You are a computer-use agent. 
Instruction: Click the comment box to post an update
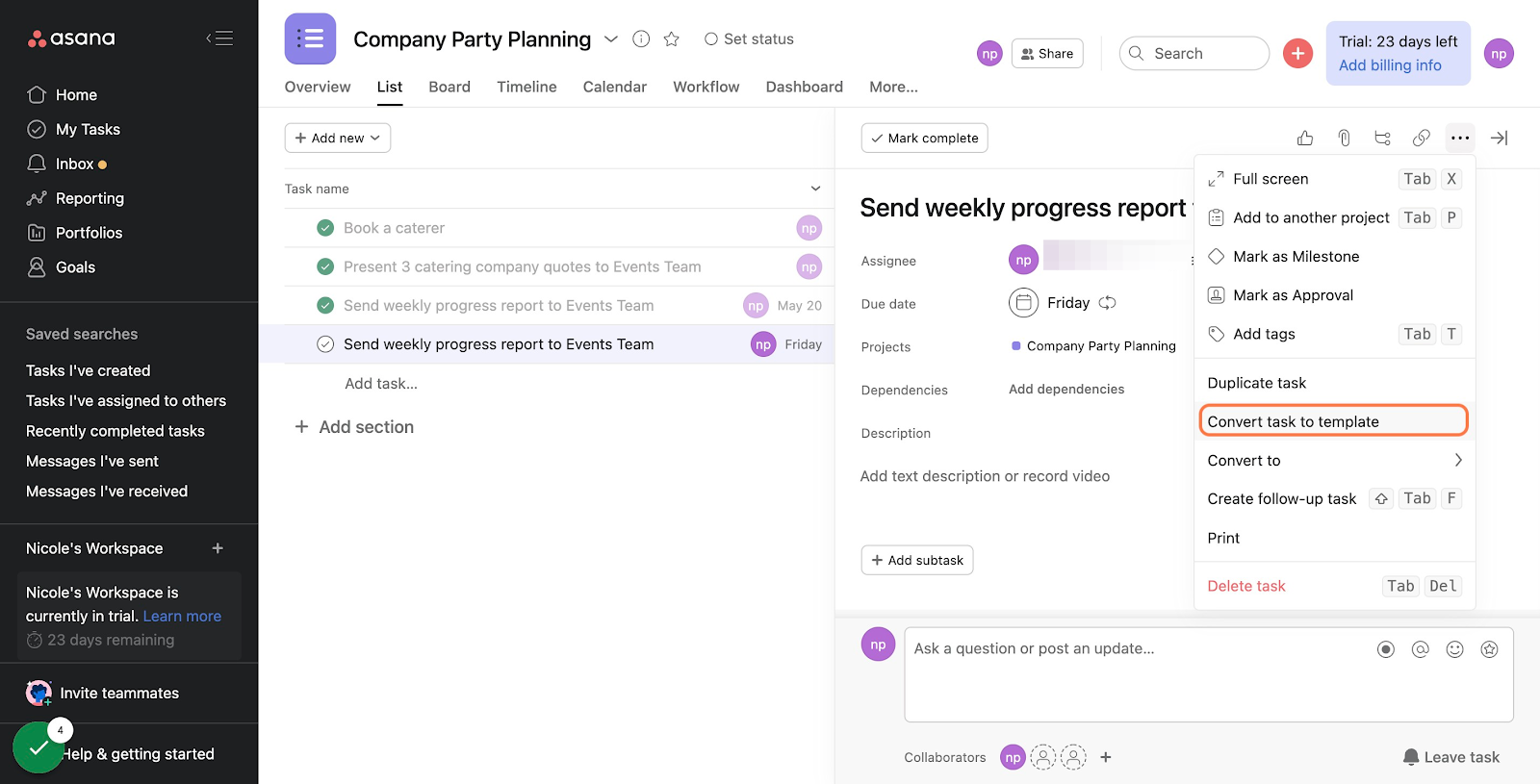[1209, 674]
